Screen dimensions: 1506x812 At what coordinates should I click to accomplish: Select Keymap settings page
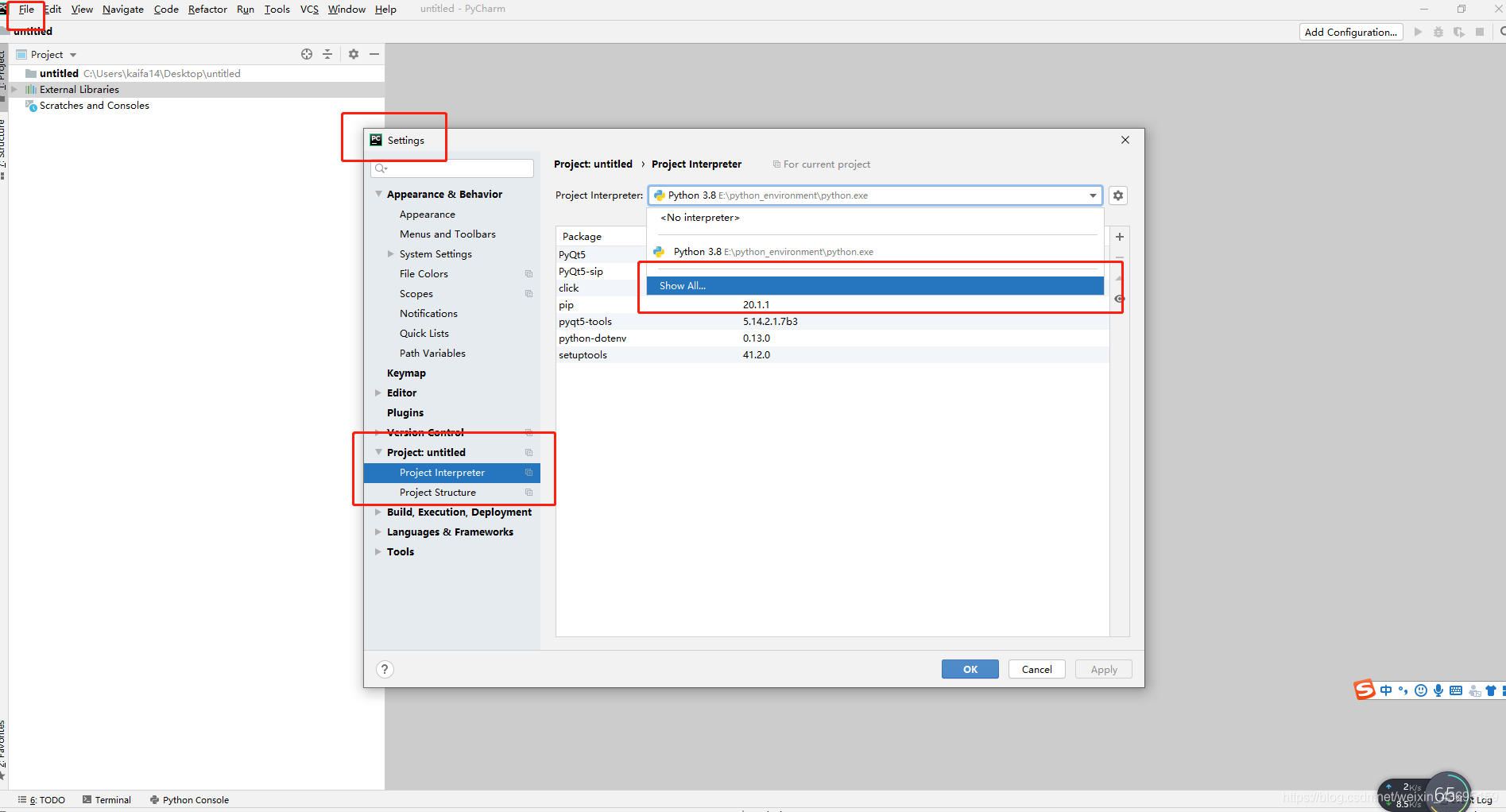(x=406, y=373)
